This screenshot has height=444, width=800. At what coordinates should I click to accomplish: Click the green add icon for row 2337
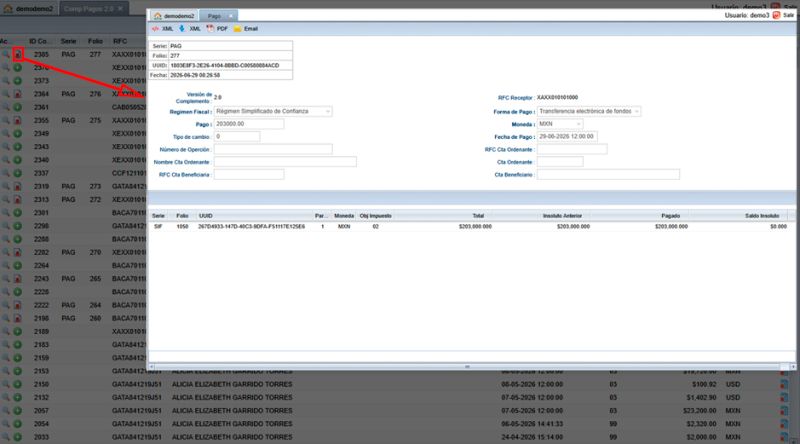(x=18, y=173)
